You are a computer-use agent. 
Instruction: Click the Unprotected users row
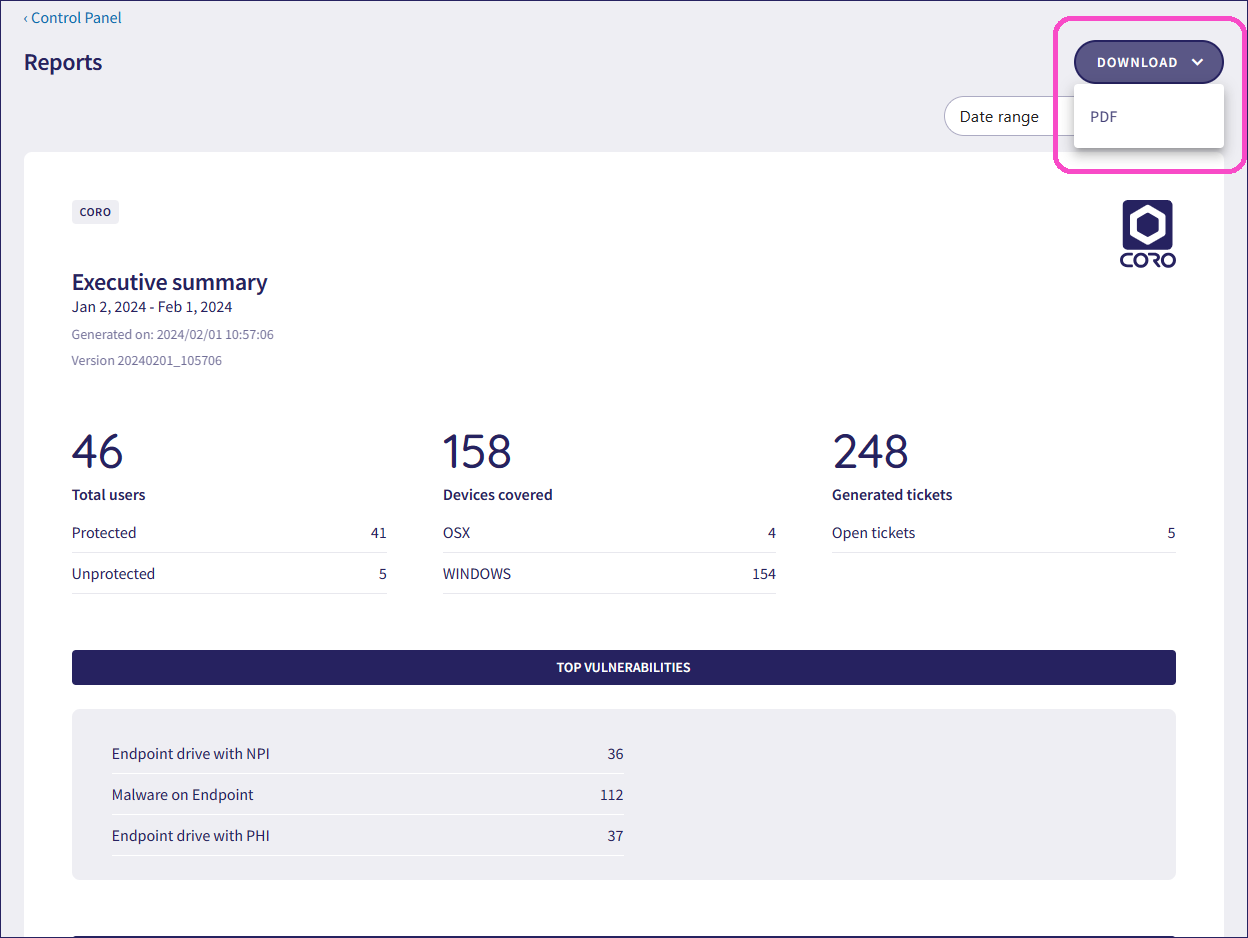pos(229,574)
